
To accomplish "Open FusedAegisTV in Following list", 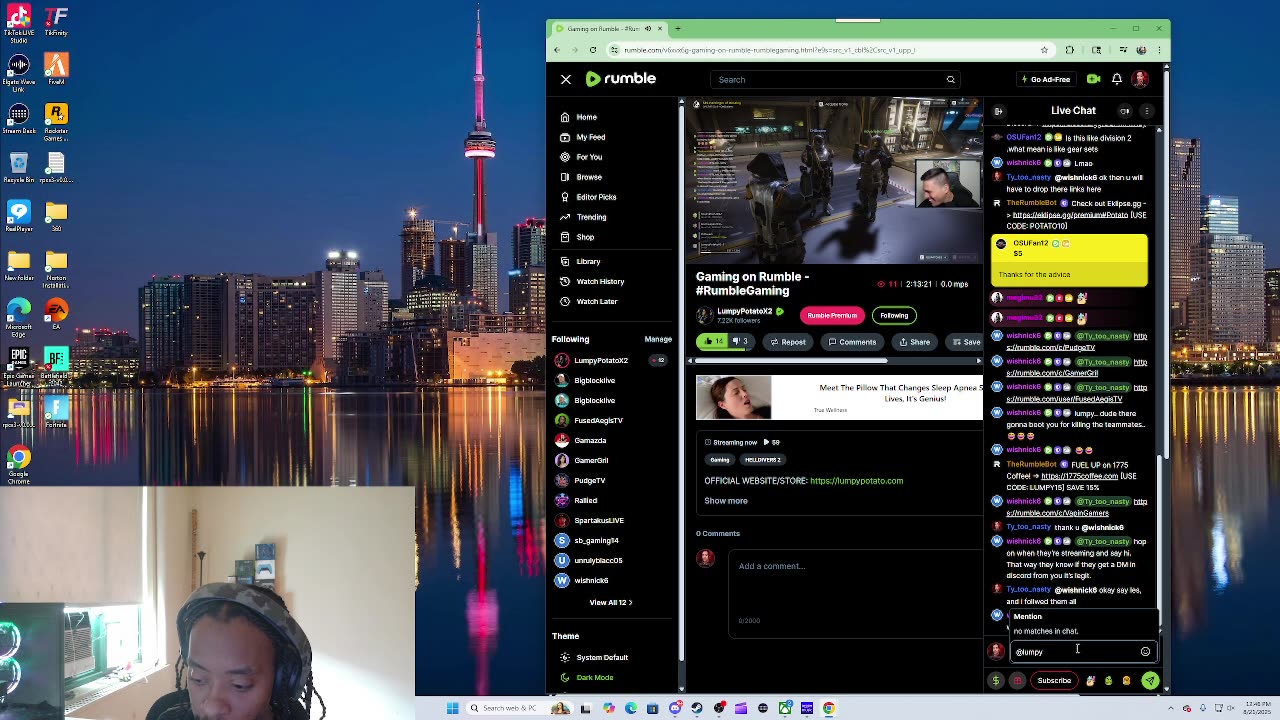I will click(598, 420).
